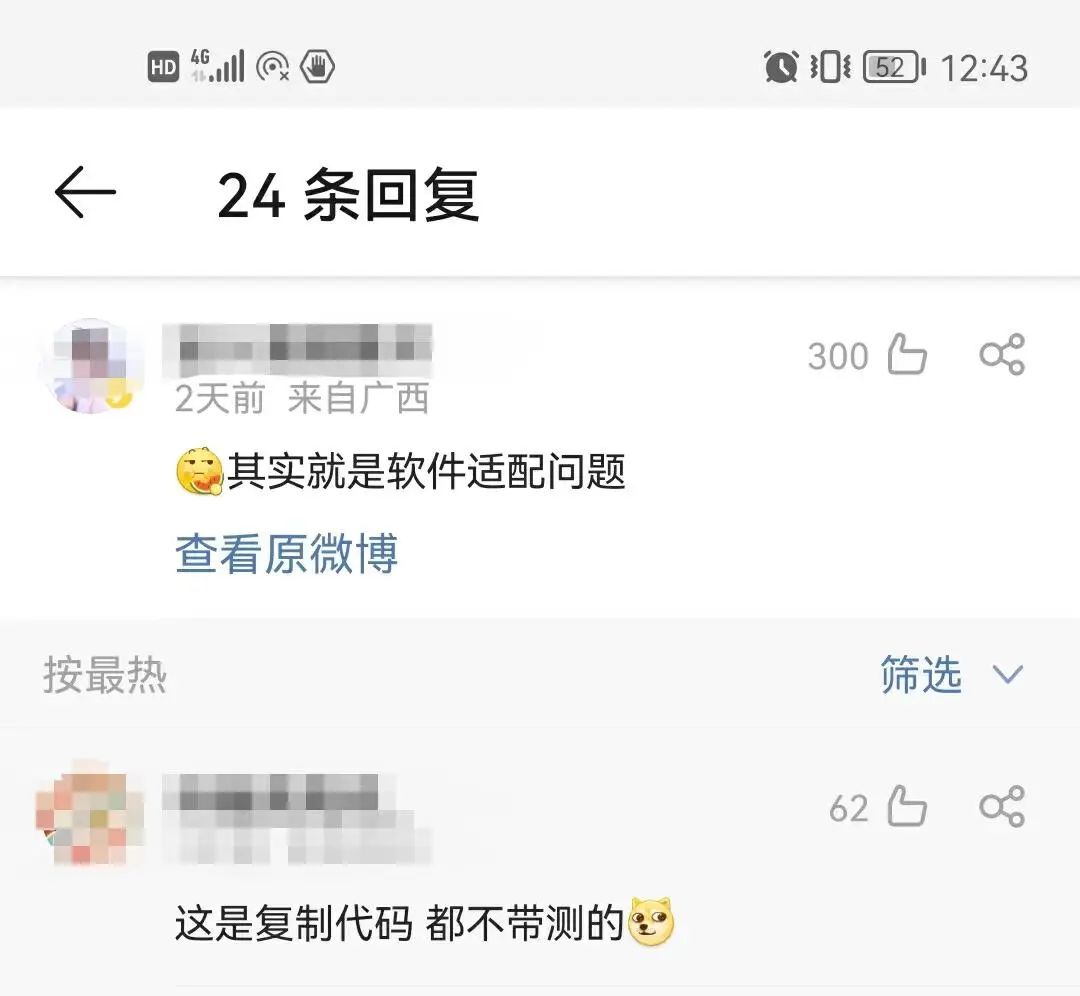Tap the 24 条回复 header title
The height and width of the screenshot is (996, 1080).
(348, 195)
